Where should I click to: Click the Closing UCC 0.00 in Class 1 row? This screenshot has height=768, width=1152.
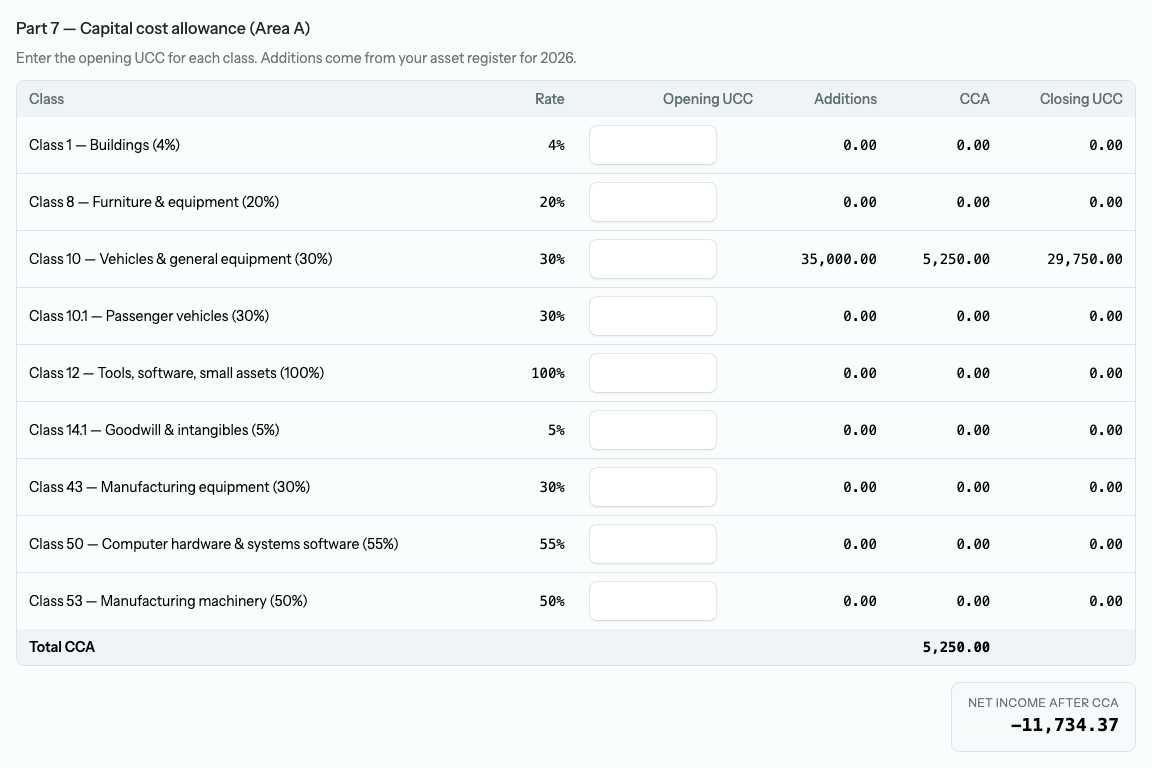[1106, 146]
